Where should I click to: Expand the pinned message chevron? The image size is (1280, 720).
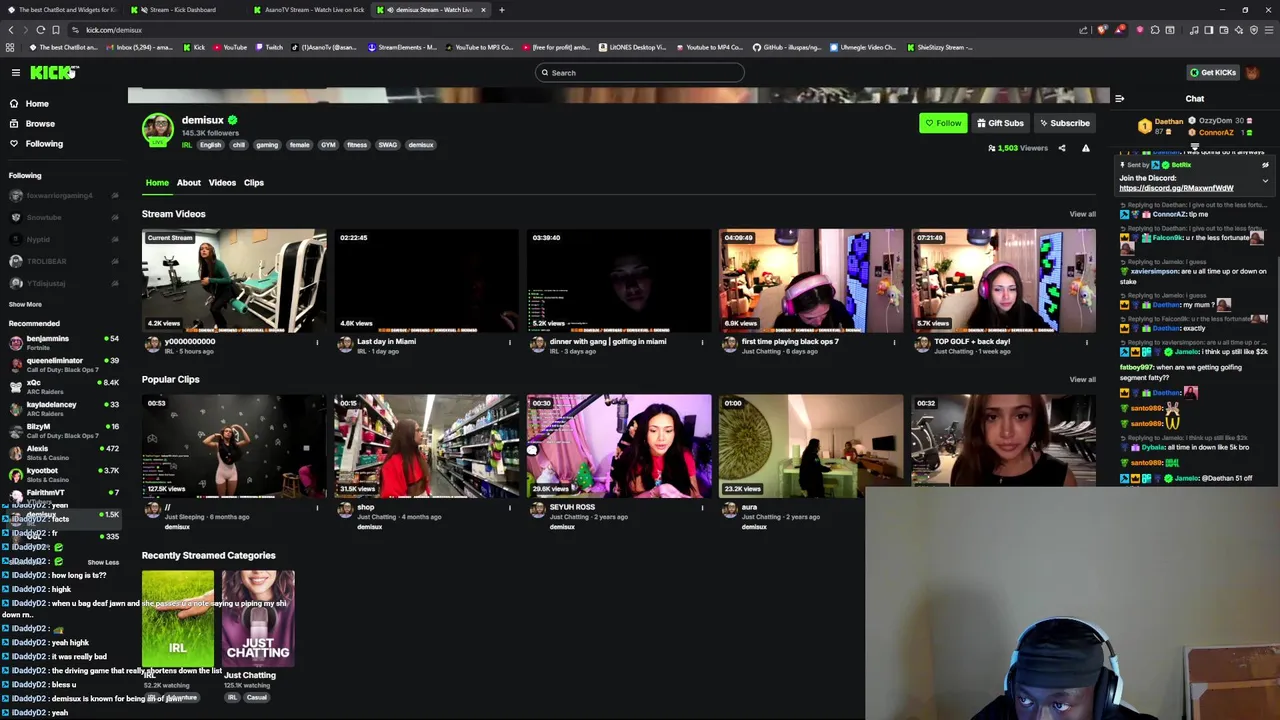(1265, 181)
